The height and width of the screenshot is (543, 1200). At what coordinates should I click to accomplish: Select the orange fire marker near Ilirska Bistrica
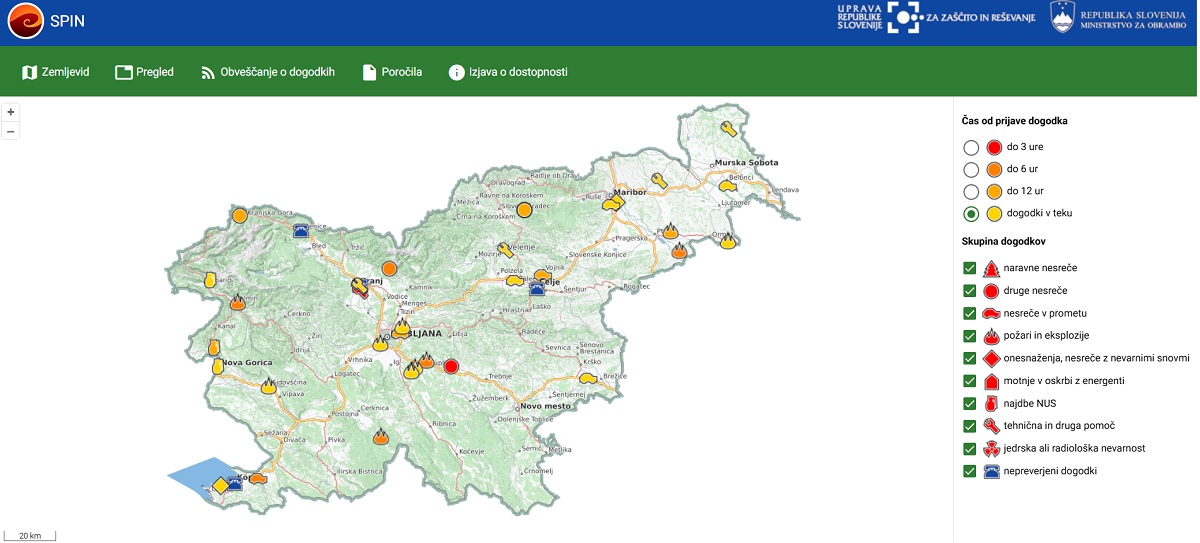[x=381, y=437]
